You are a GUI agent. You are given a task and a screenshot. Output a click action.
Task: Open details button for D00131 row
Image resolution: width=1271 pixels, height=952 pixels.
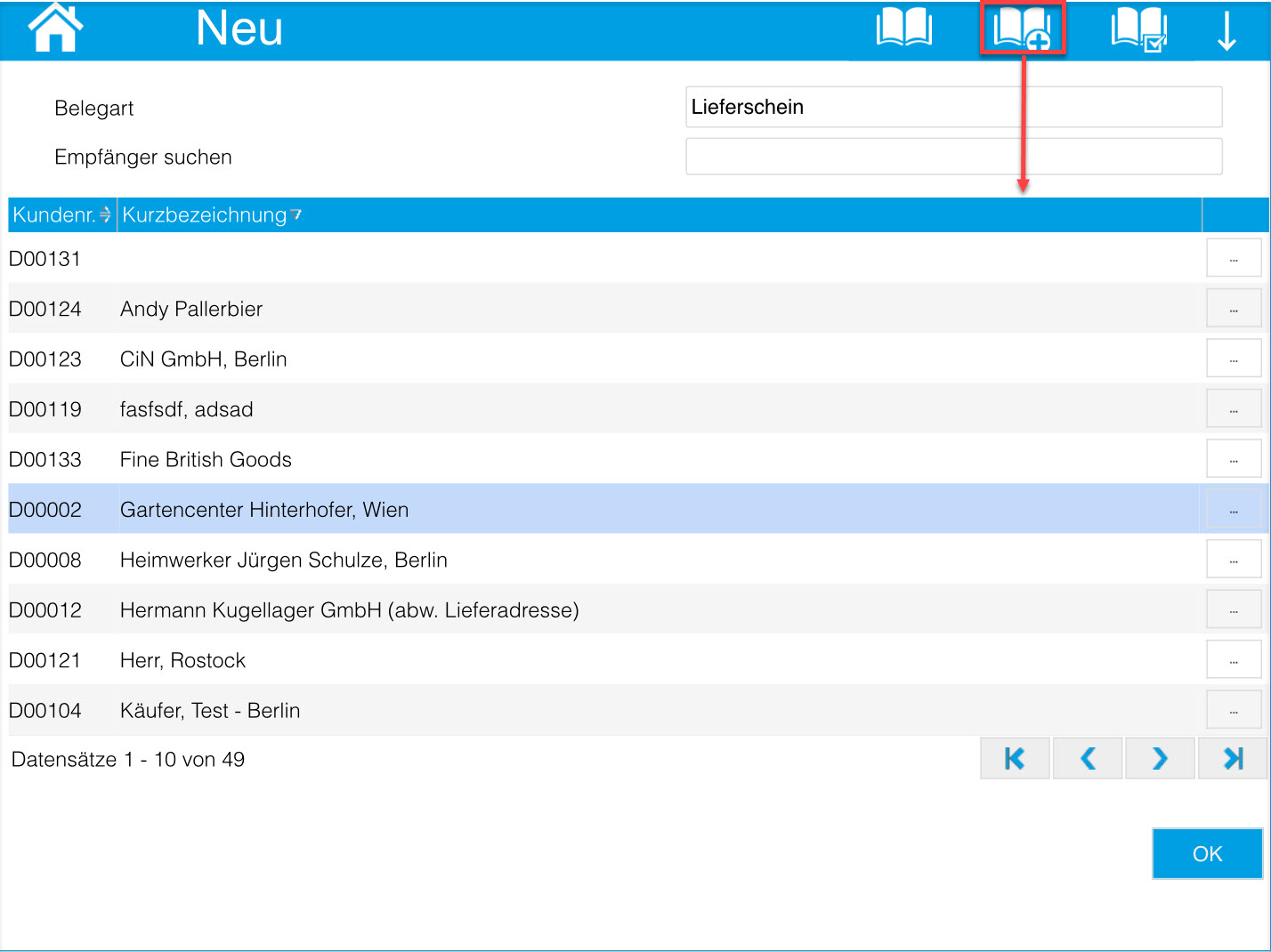tap(1234, 259)
